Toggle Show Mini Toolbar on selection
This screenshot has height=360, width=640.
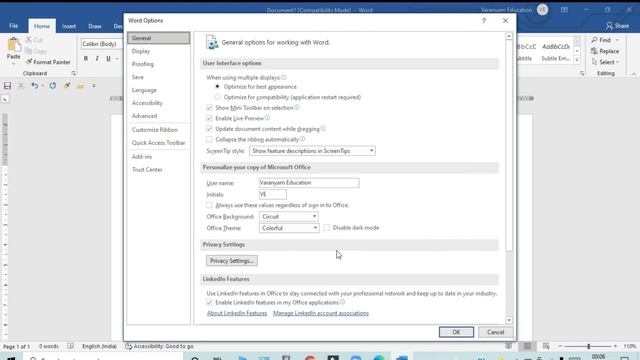209,108
